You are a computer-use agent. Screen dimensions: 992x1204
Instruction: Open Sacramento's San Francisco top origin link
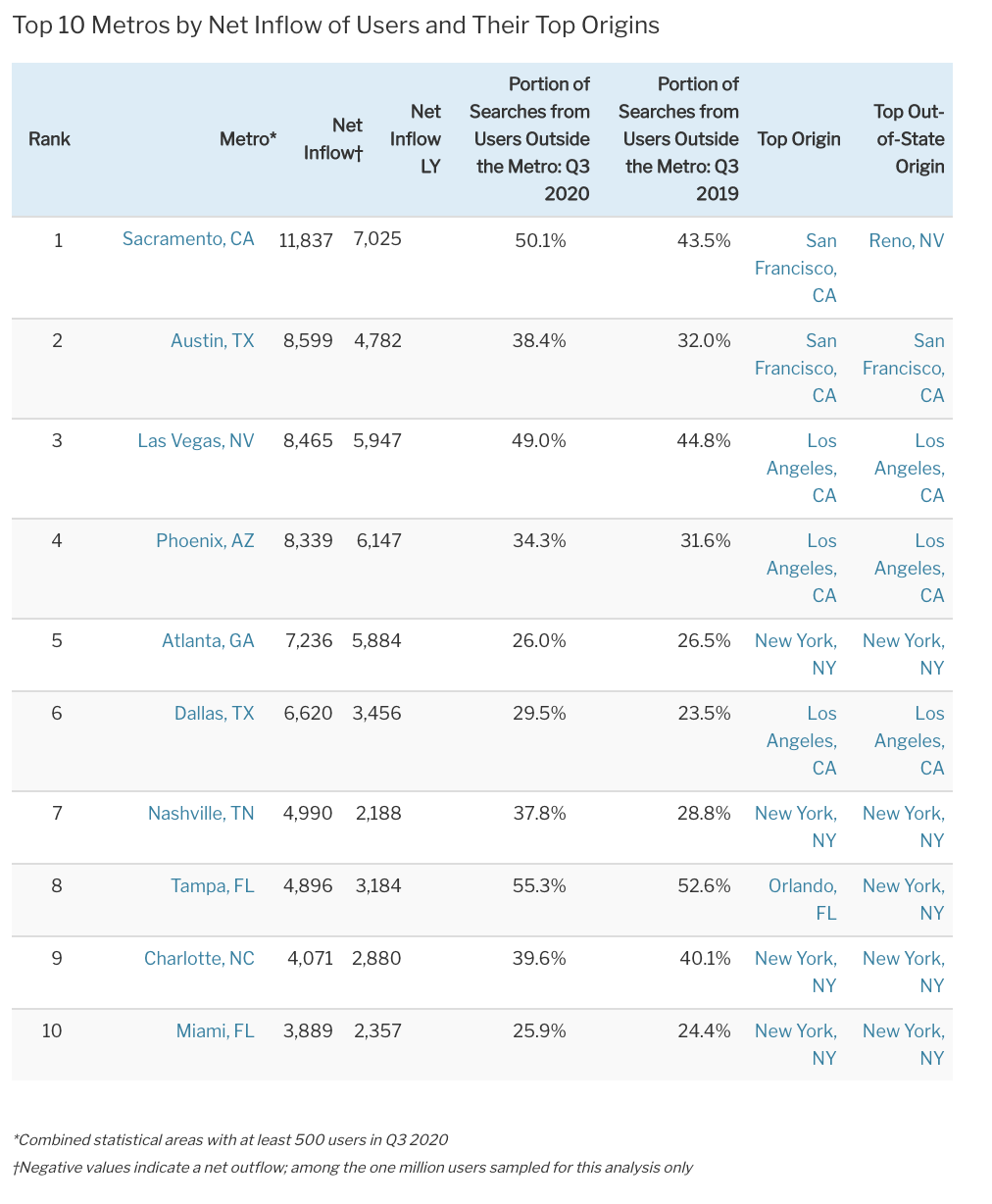pos(796,268)
